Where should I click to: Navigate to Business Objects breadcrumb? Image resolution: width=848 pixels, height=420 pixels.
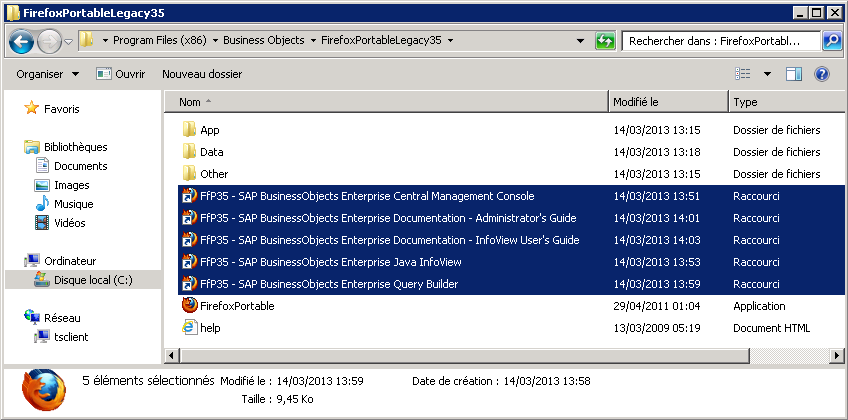coord(263,41)
